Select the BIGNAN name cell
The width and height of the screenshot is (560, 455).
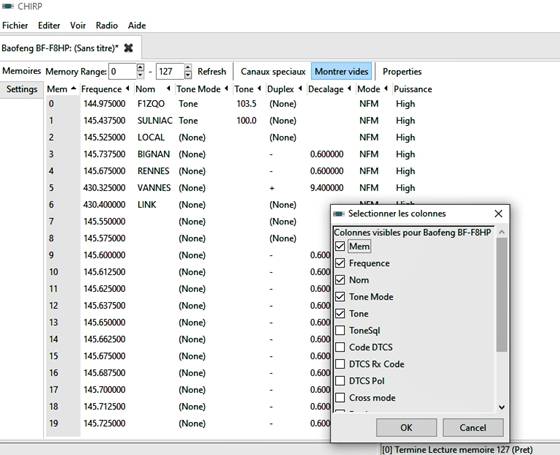tap(154, 154)
